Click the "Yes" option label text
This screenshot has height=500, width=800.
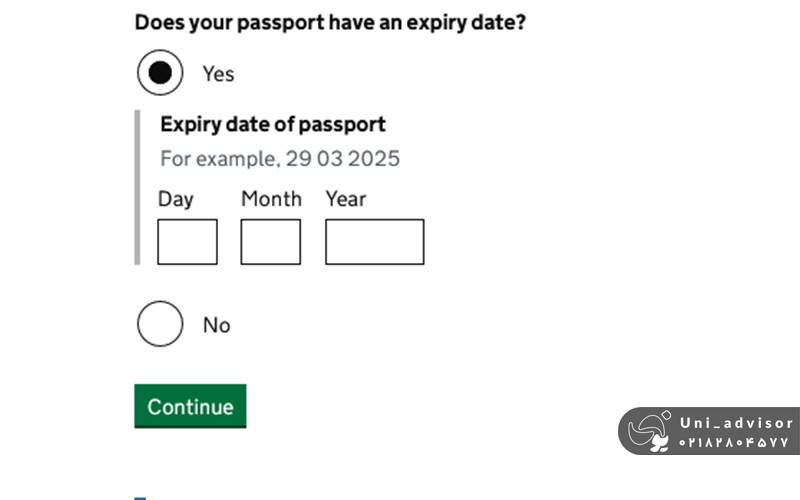[218, 74]
